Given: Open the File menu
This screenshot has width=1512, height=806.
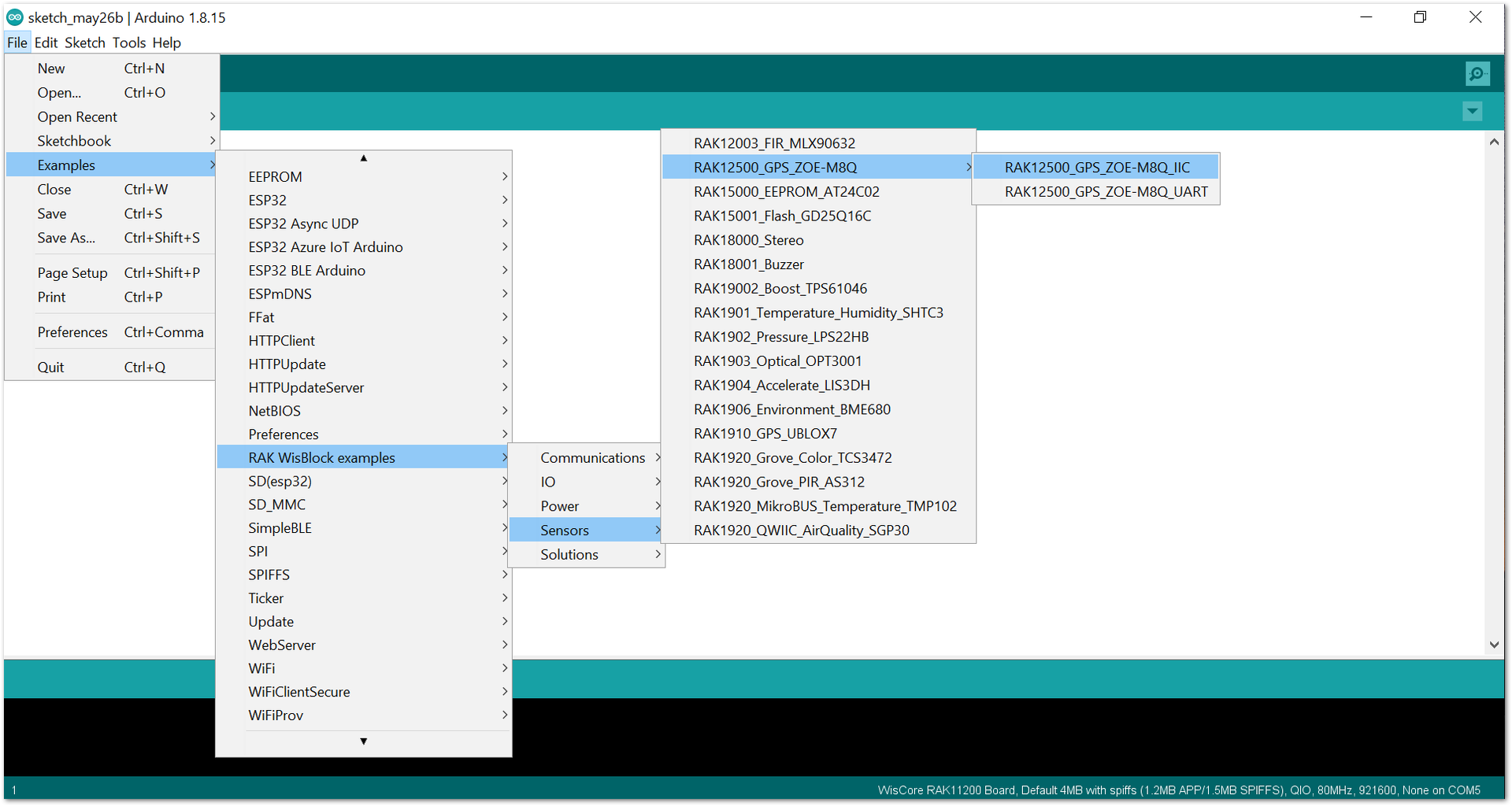Looking at the screenshot, I should 17,43.
